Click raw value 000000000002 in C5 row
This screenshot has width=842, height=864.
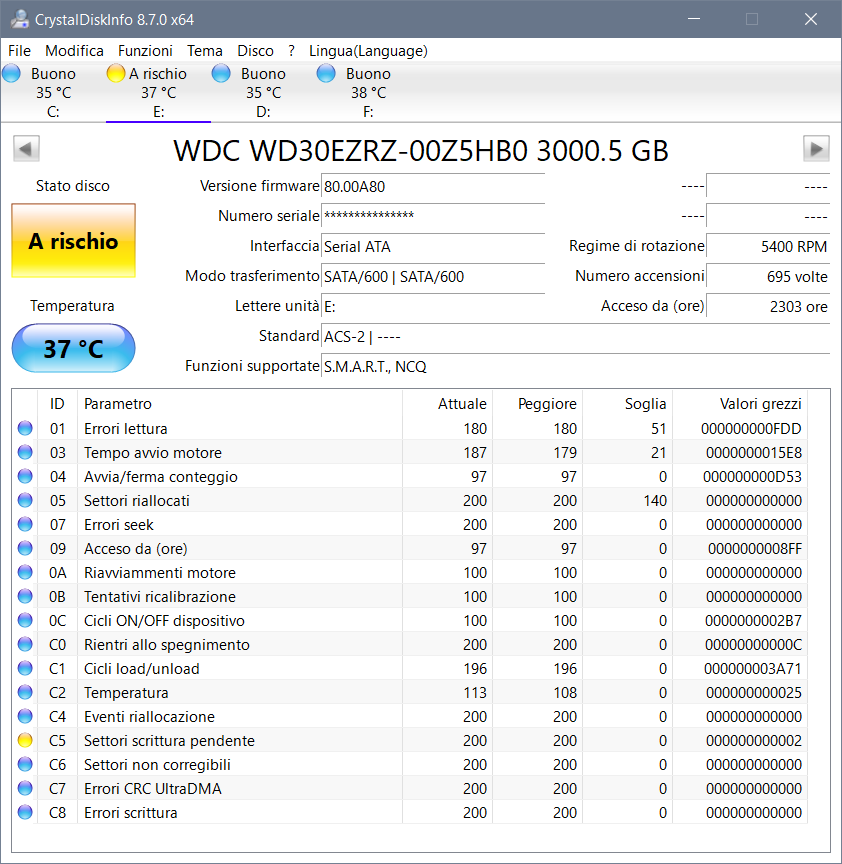754,741
